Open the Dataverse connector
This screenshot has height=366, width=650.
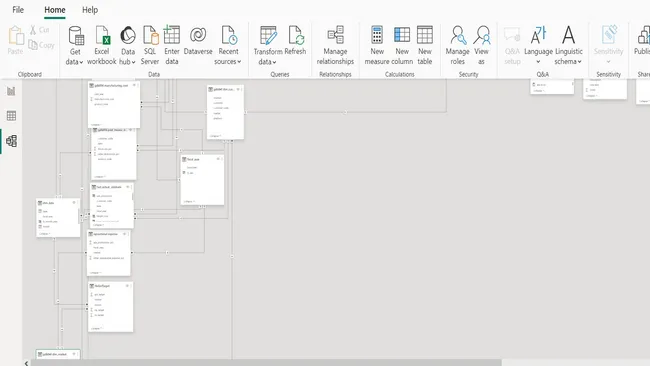click(x=198, y=40)
